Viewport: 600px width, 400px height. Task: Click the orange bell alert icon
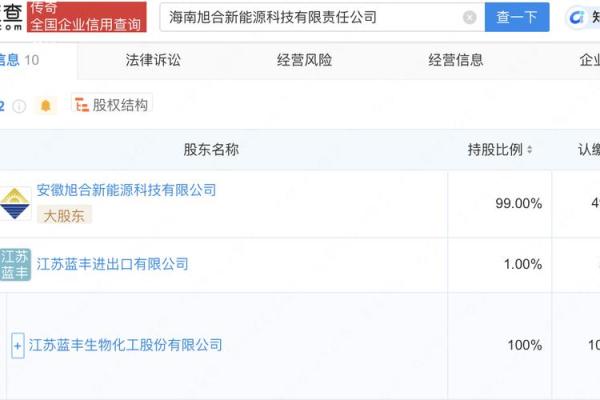click(x=46, y=105)
